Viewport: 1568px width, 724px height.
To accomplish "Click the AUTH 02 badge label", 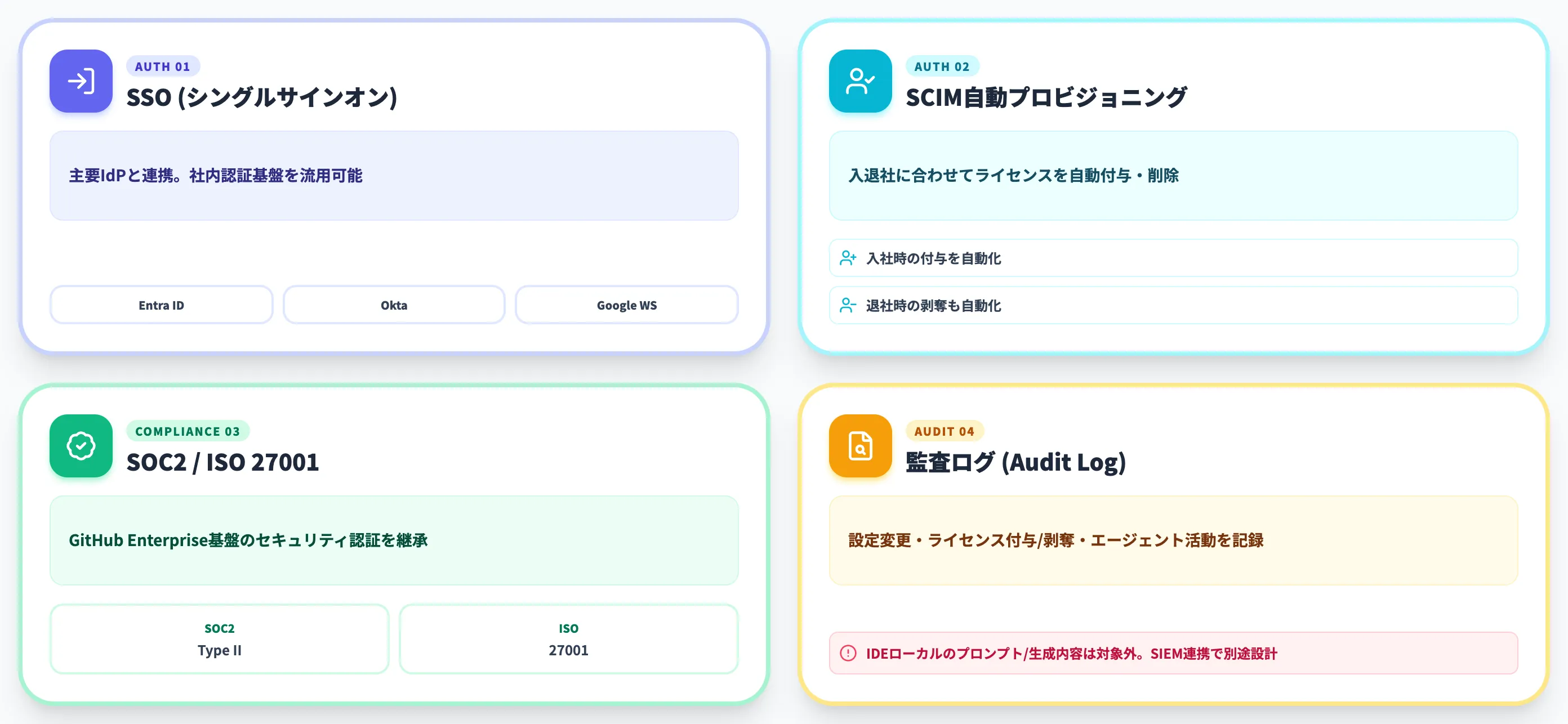I will pyautogui.click(x=942, y=66).
